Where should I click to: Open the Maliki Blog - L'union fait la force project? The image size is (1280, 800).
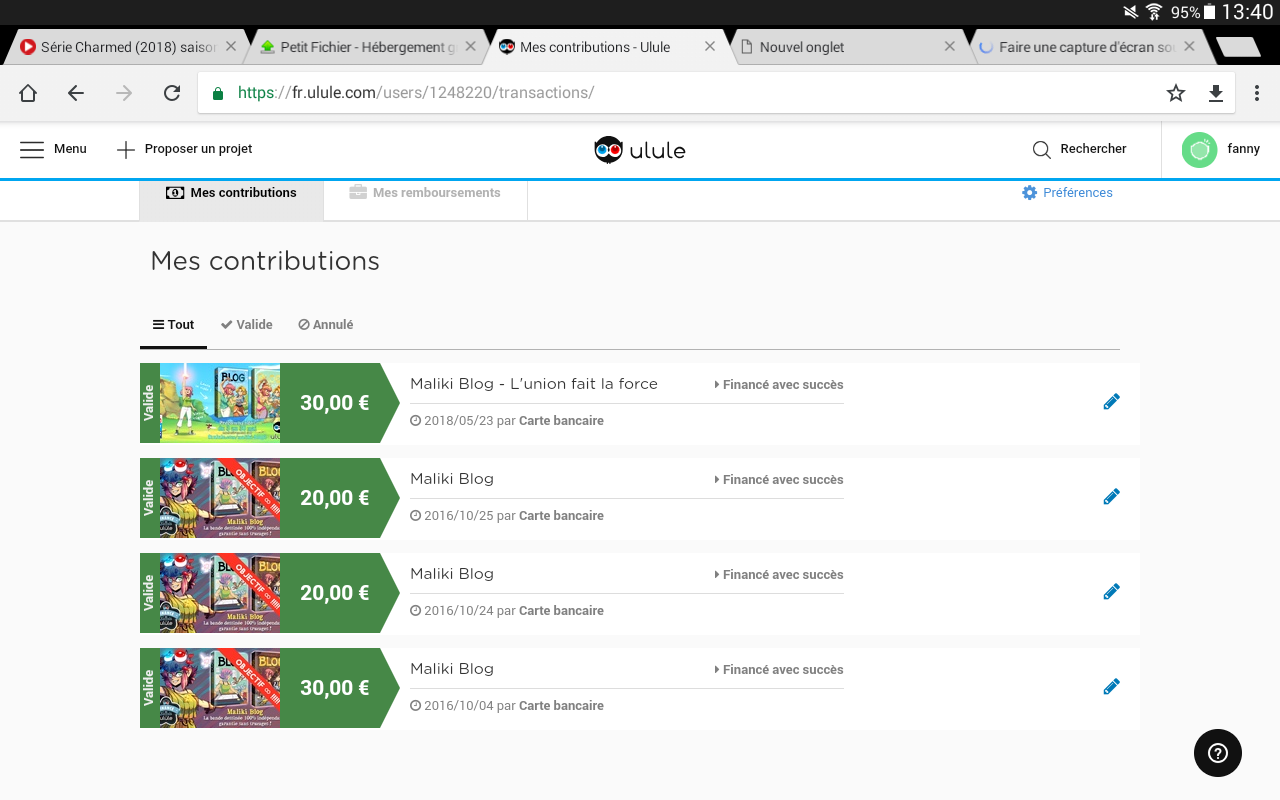pos(533,384)
